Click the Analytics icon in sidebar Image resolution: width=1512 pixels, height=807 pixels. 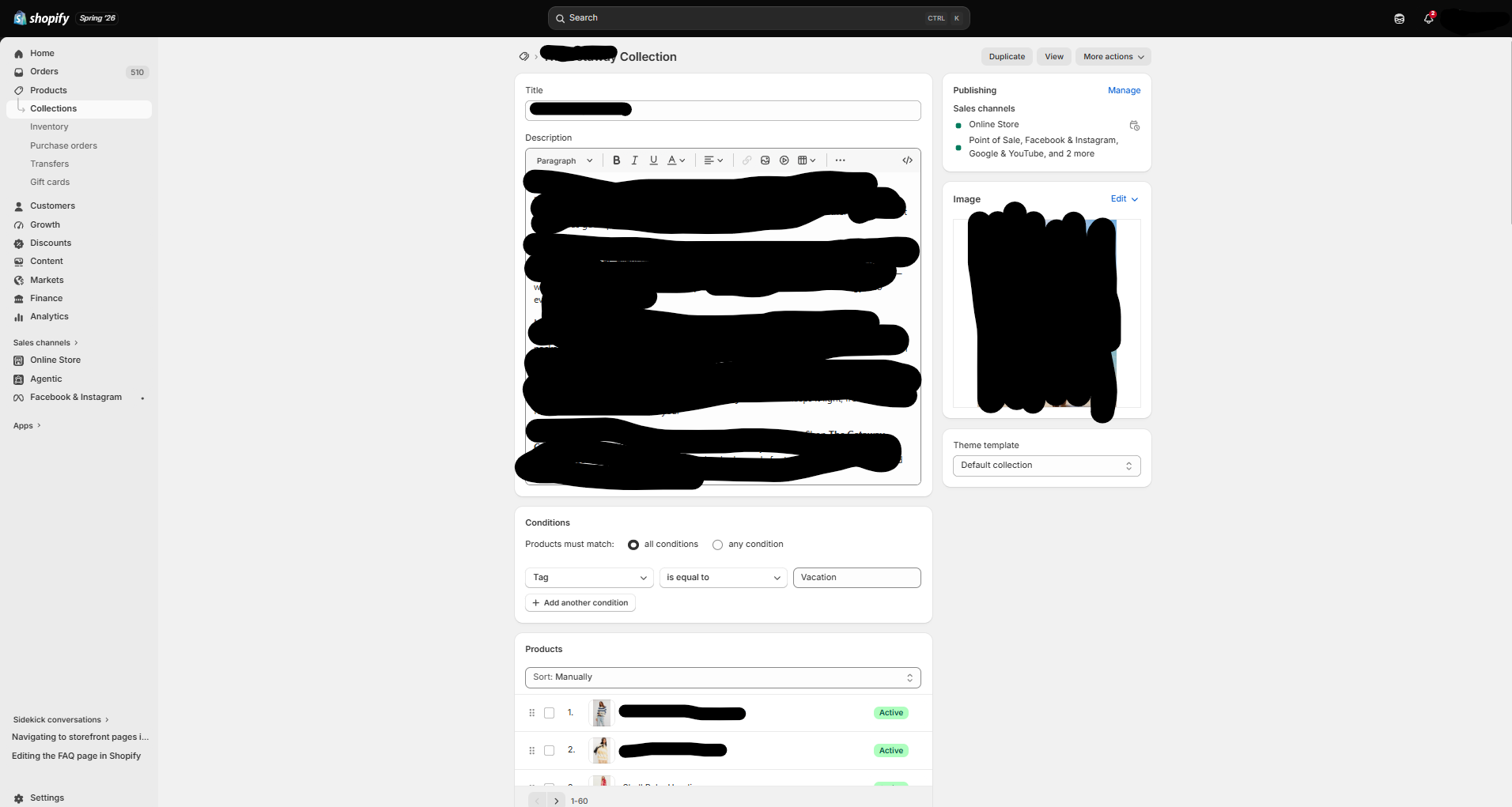19,317
